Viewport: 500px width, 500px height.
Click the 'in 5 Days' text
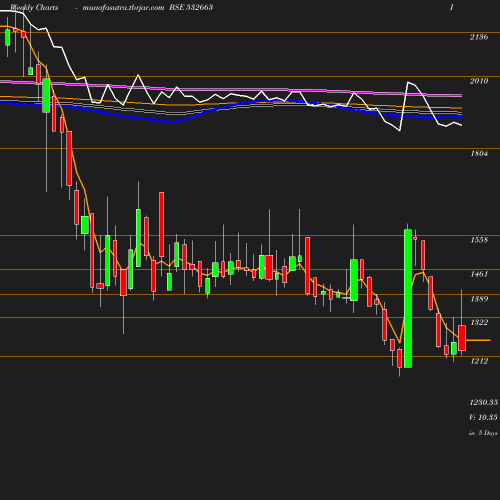click(x=483, y=433)
